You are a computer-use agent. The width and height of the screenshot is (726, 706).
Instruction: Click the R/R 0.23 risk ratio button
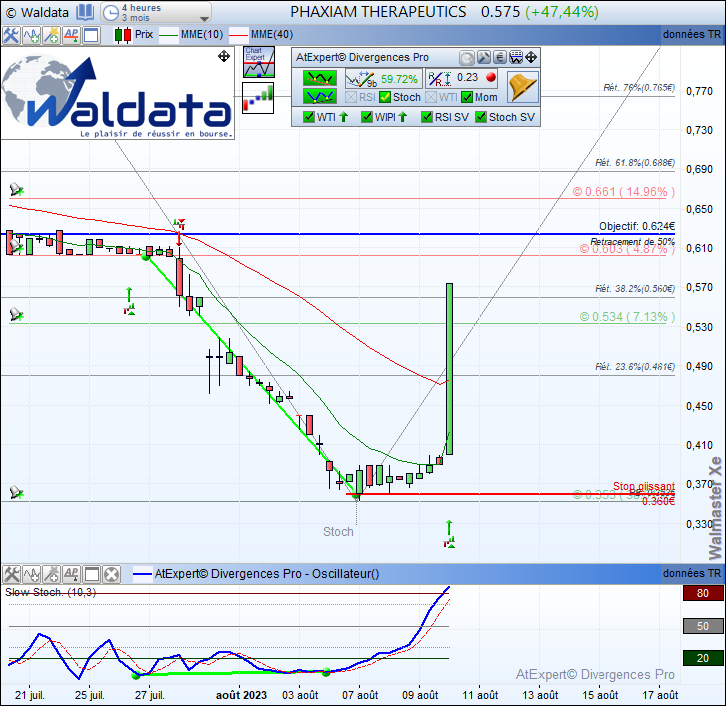click(x=461, y=78)
